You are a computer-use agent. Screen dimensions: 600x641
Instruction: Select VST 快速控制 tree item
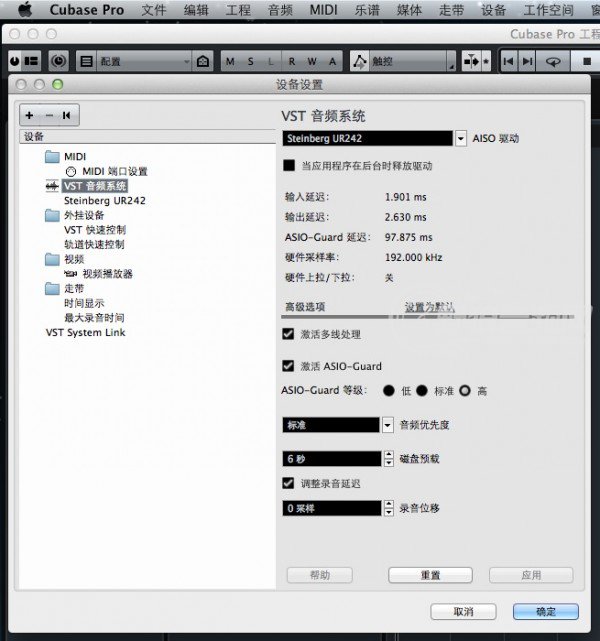coord(95,230)
